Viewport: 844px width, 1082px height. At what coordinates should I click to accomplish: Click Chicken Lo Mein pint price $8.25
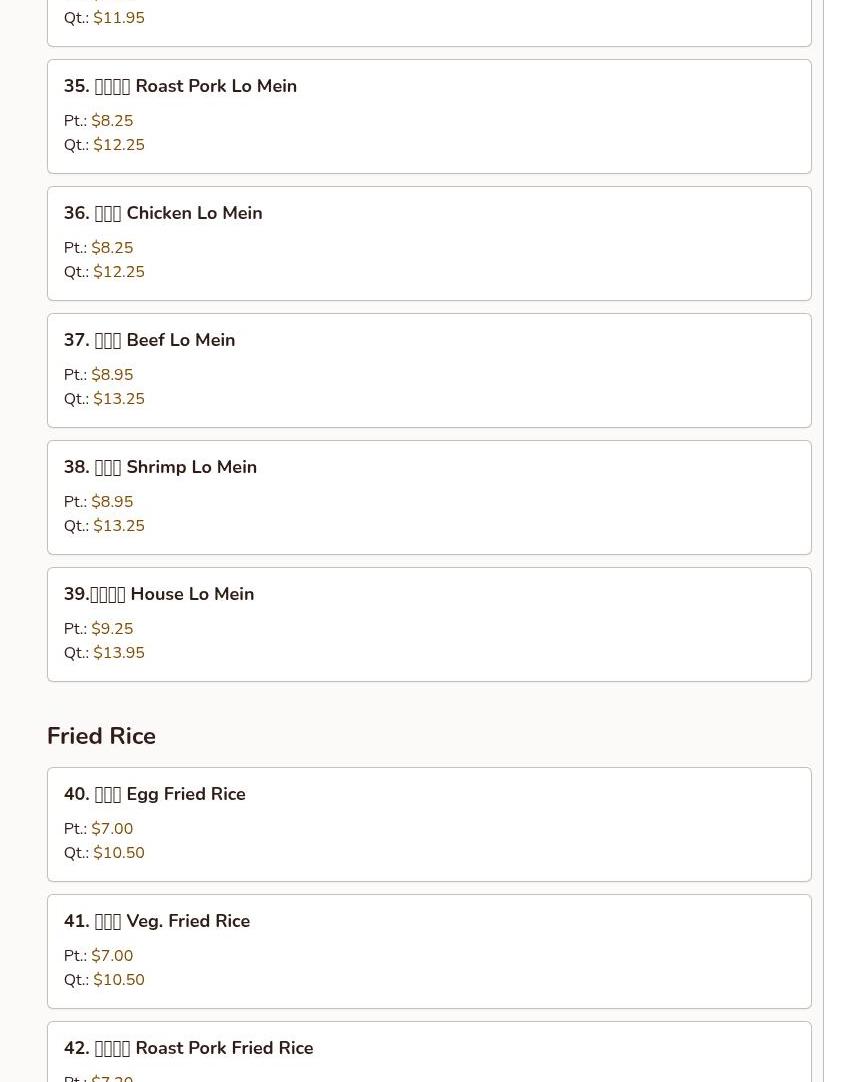[112, 248]
